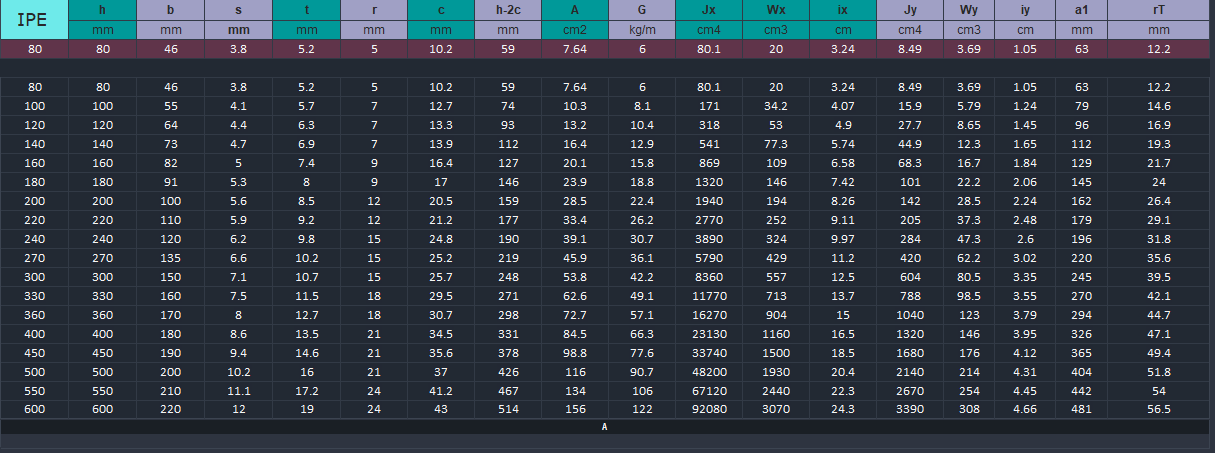Click h-2c value 514 in row 600
Screen dimensions: 1215x453
click(508, 409)
